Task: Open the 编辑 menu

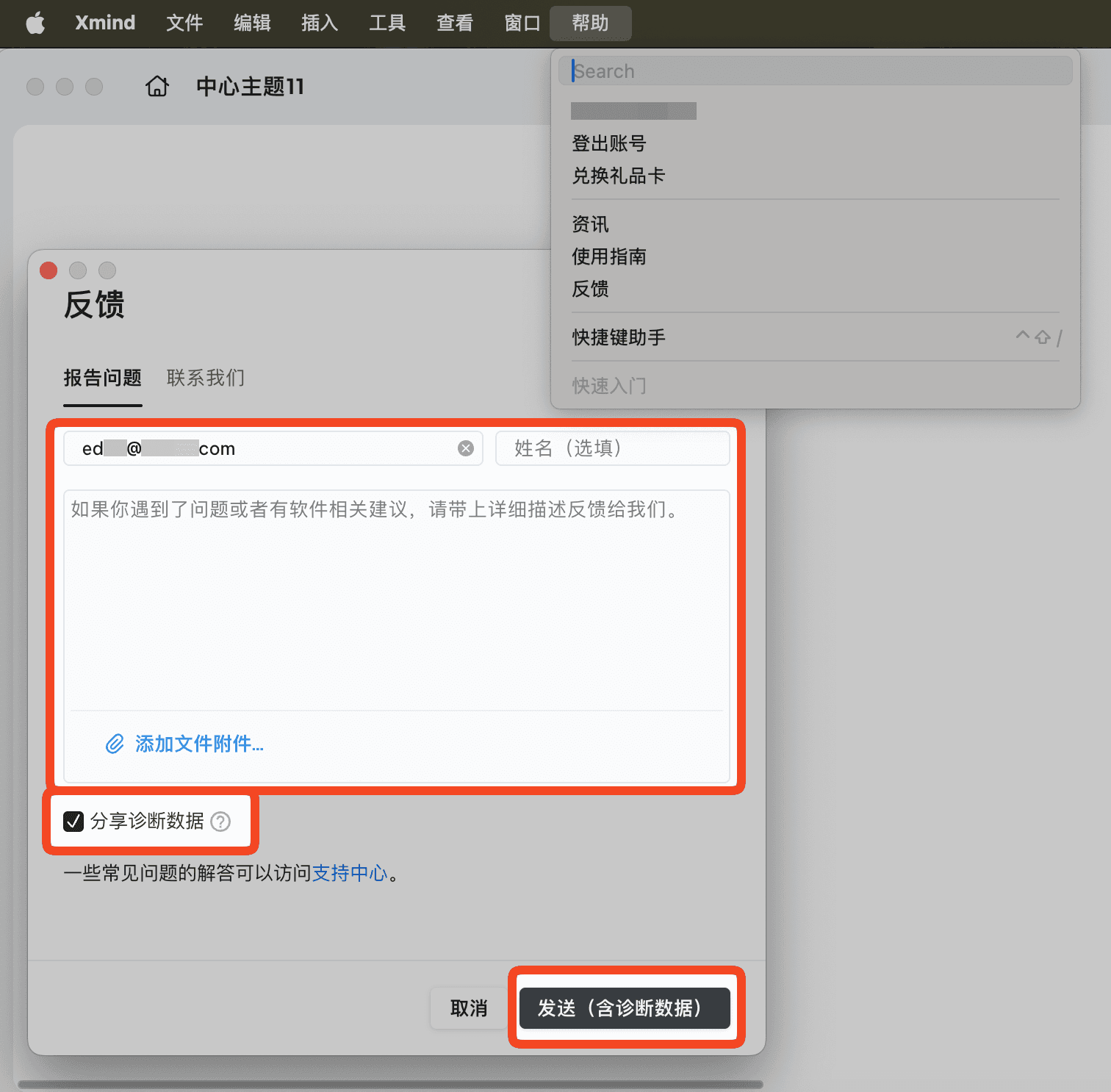Action: (252, 23)
